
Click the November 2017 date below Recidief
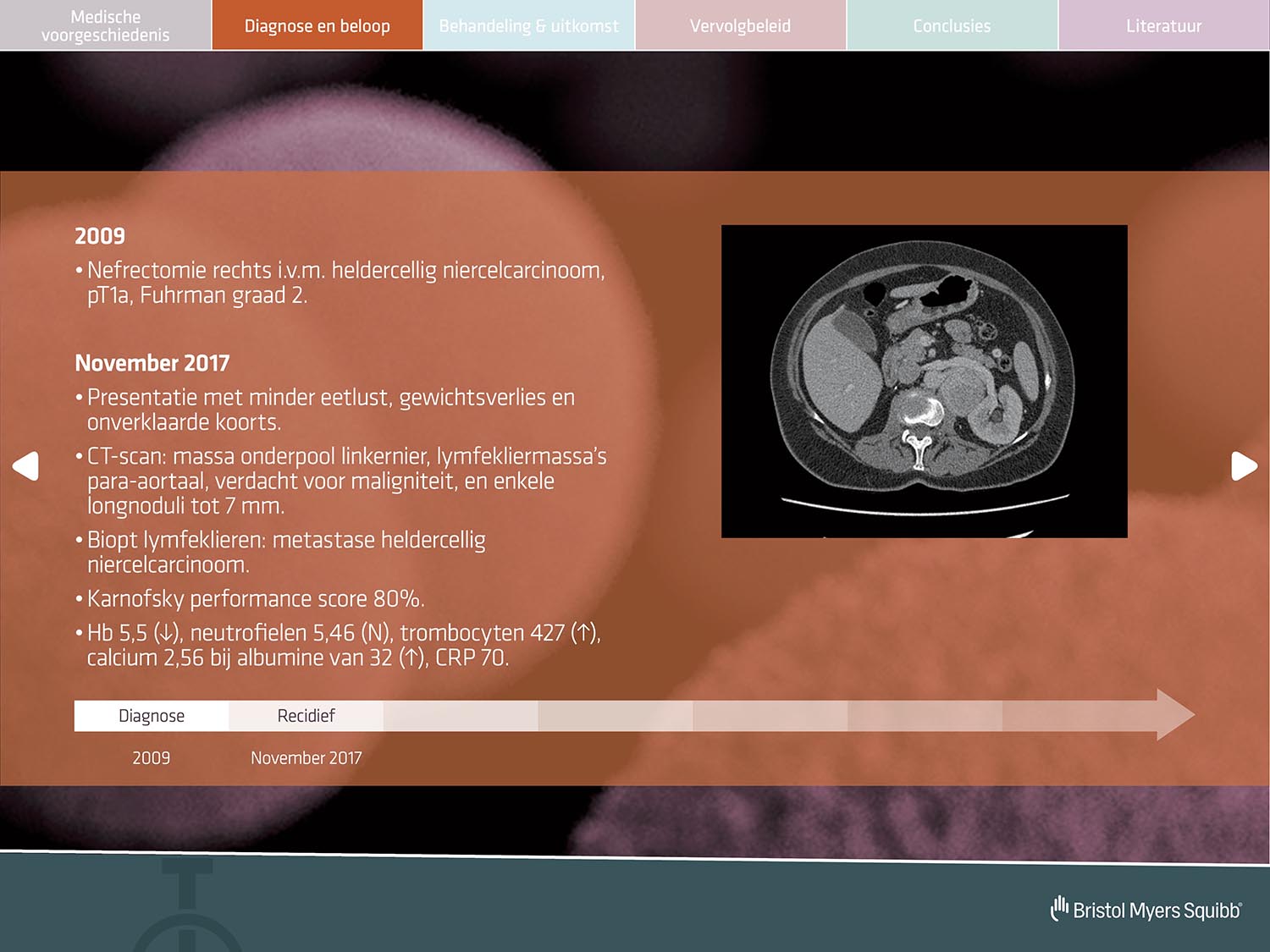tap(306, 758)
